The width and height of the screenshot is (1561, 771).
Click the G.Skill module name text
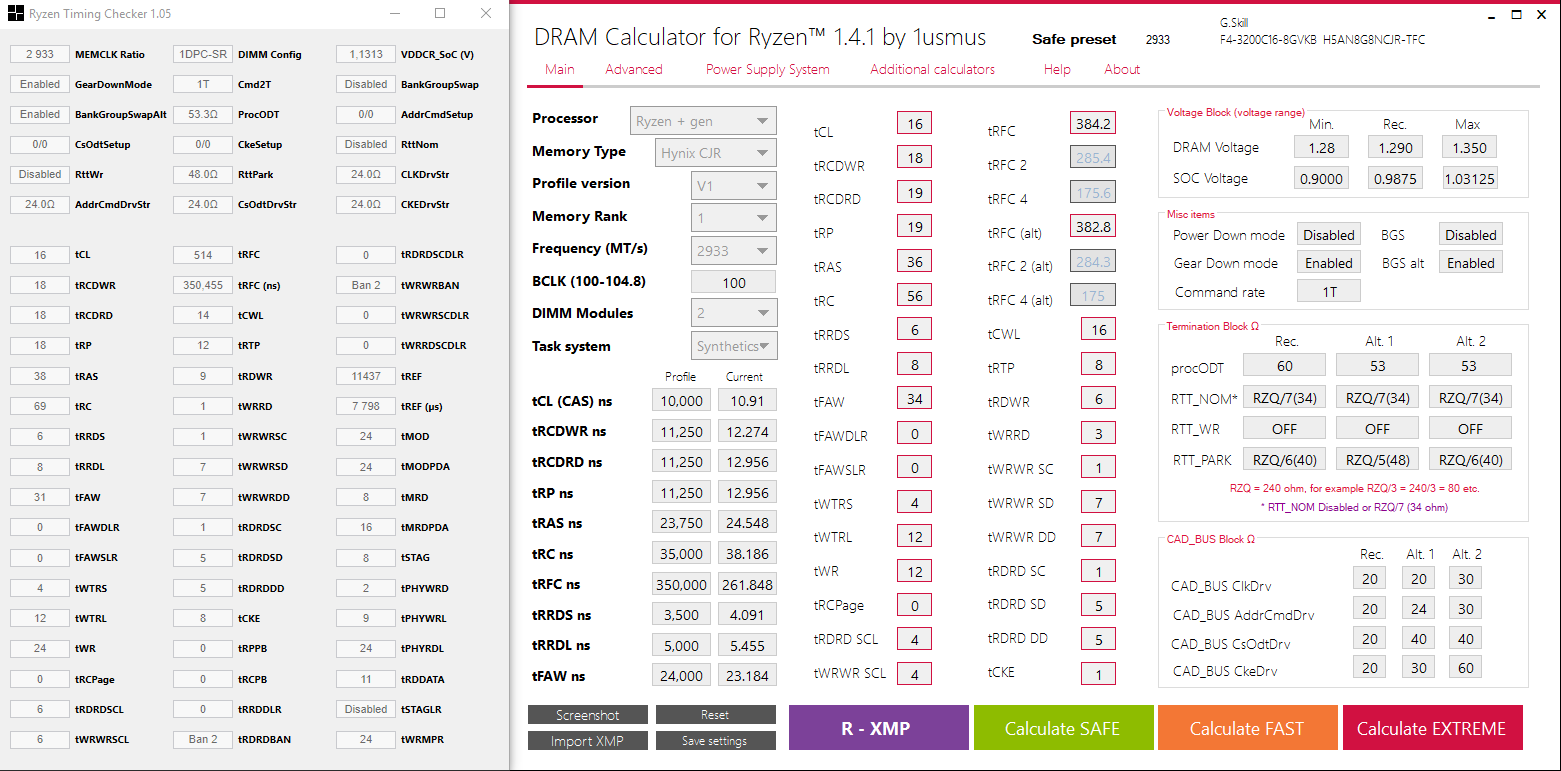(1234, 22)
